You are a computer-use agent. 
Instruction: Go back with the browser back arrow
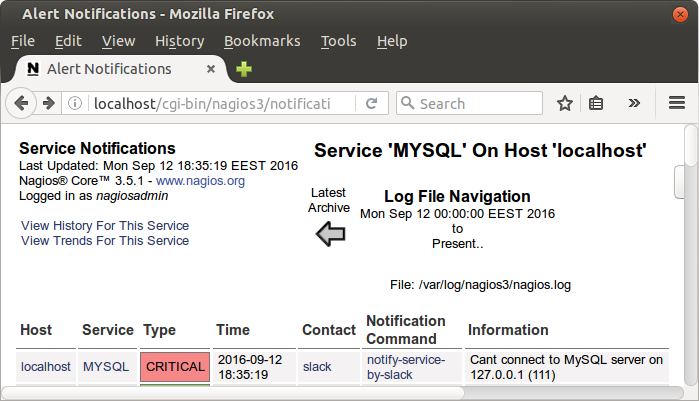21,103
